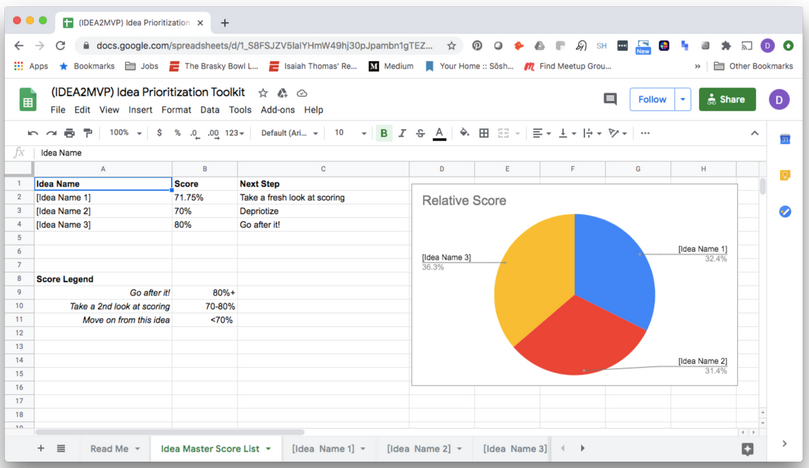Open Tasks in side panel
809x468 pixels.
pos(785,212)
